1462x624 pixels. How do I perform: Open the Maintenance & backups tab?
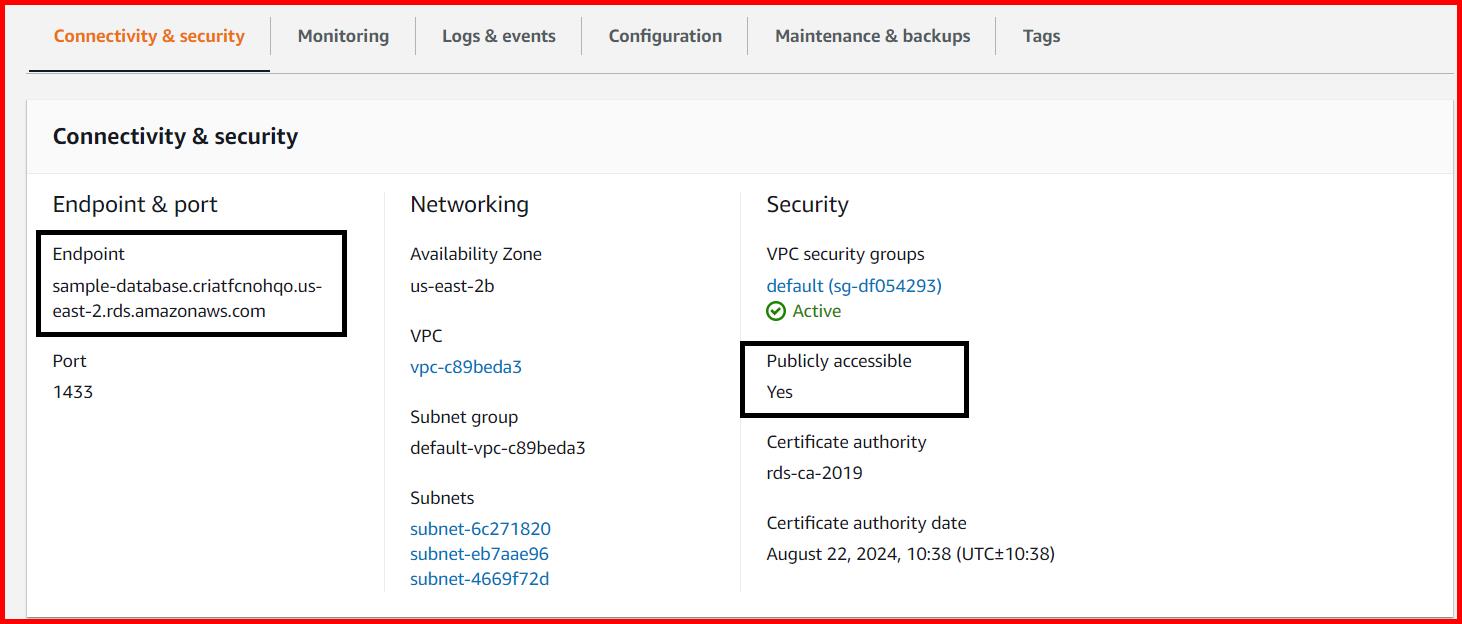tap(871, 35)
